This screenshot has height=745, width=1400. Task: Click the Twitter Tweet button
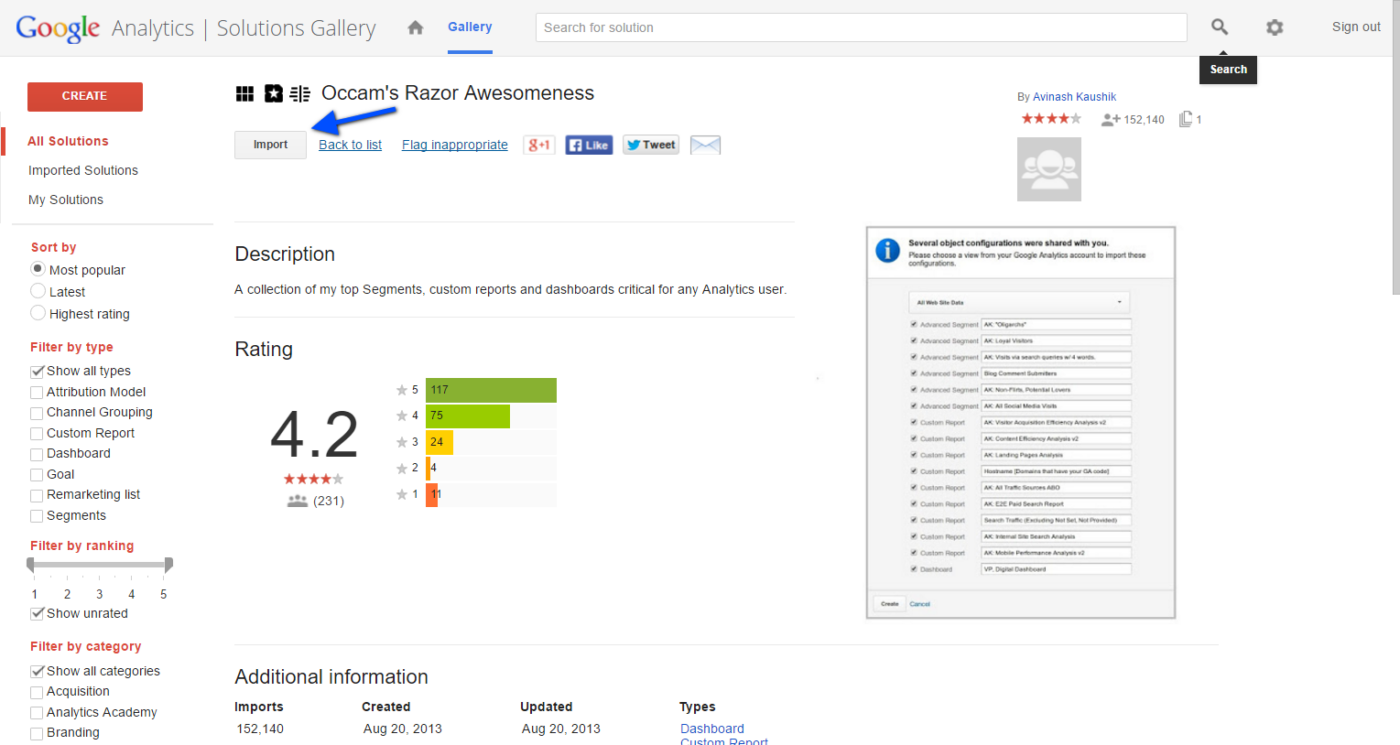point(651,145)
